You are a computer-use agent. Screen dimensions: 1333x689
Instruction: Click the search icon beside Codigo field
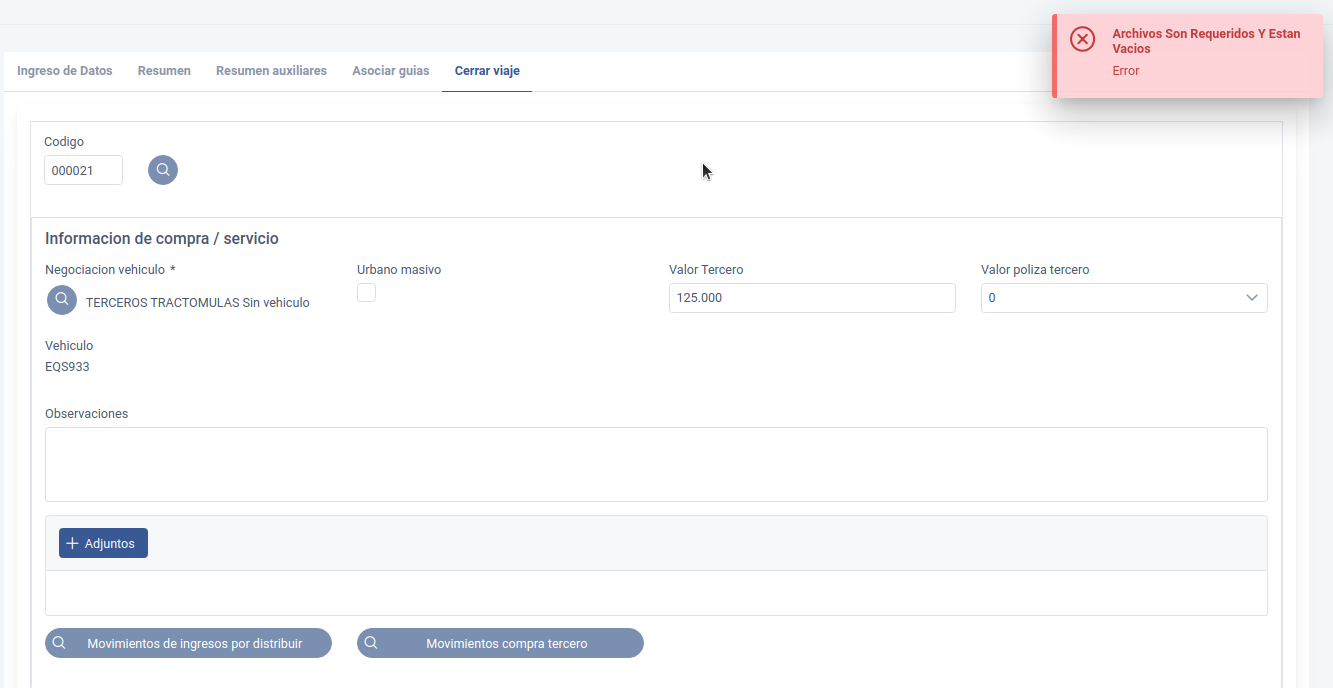(163, 170)
